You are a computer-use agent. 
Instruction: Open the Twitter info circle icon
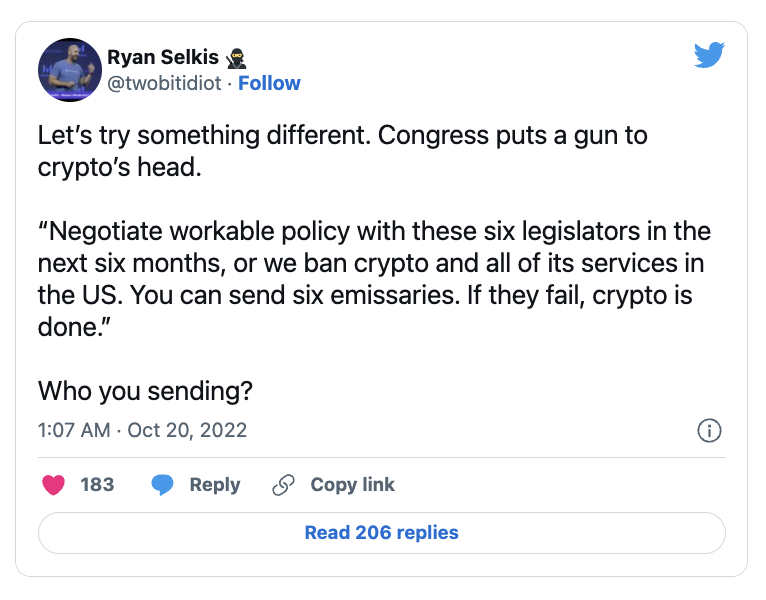point(708,431)
